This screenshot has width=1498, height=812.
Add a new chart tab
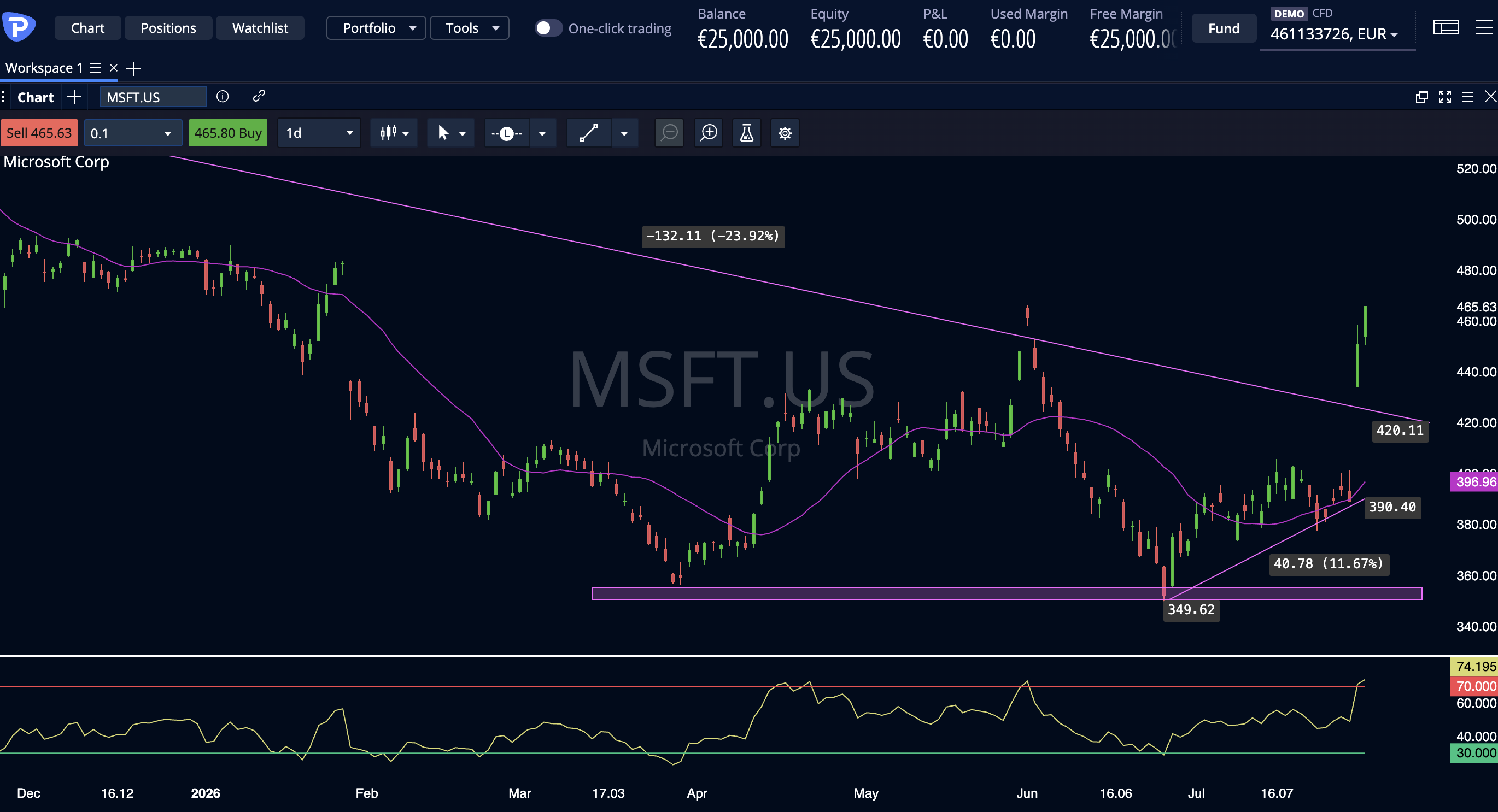[74, 97]
